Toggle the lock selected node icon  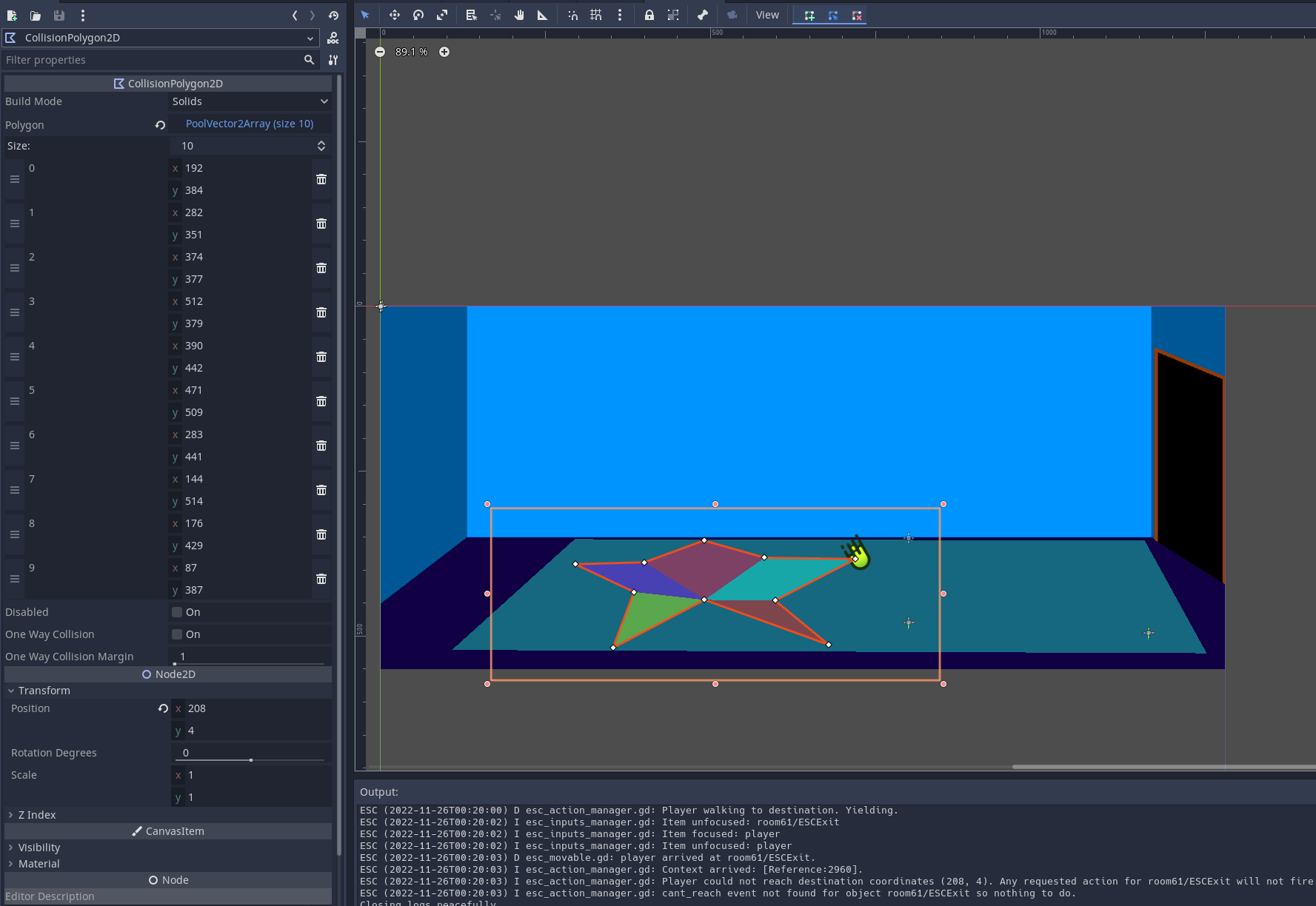649,15
